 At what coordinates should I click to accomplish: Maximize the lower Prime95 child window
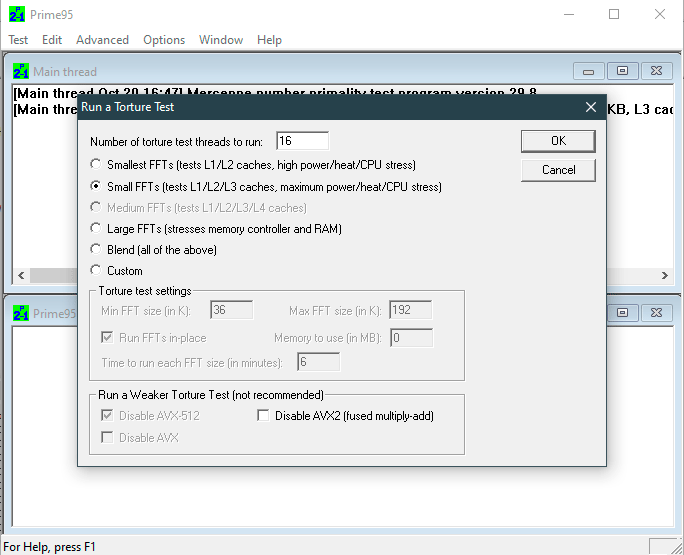[x=622, y=313]
